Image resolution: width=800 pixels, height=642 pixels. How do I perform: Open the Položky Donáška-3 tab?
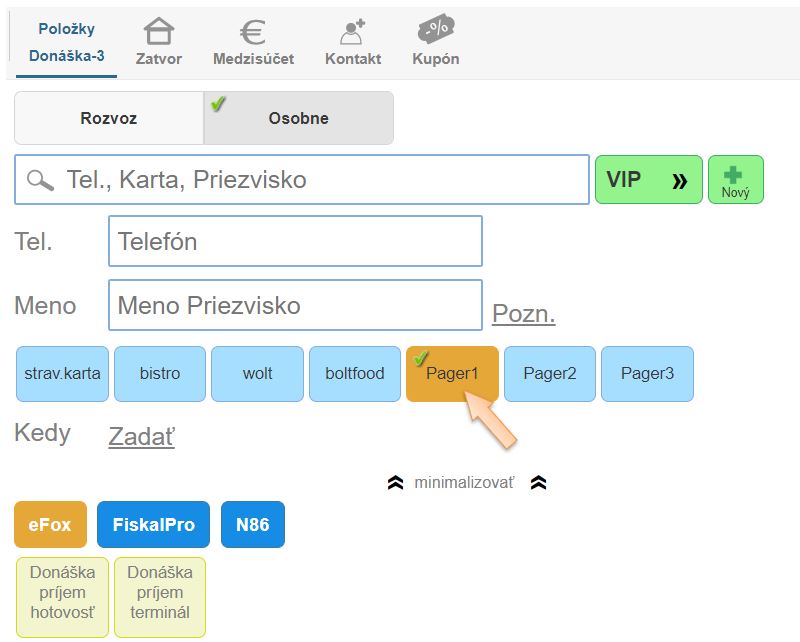(x=66, y=43)
